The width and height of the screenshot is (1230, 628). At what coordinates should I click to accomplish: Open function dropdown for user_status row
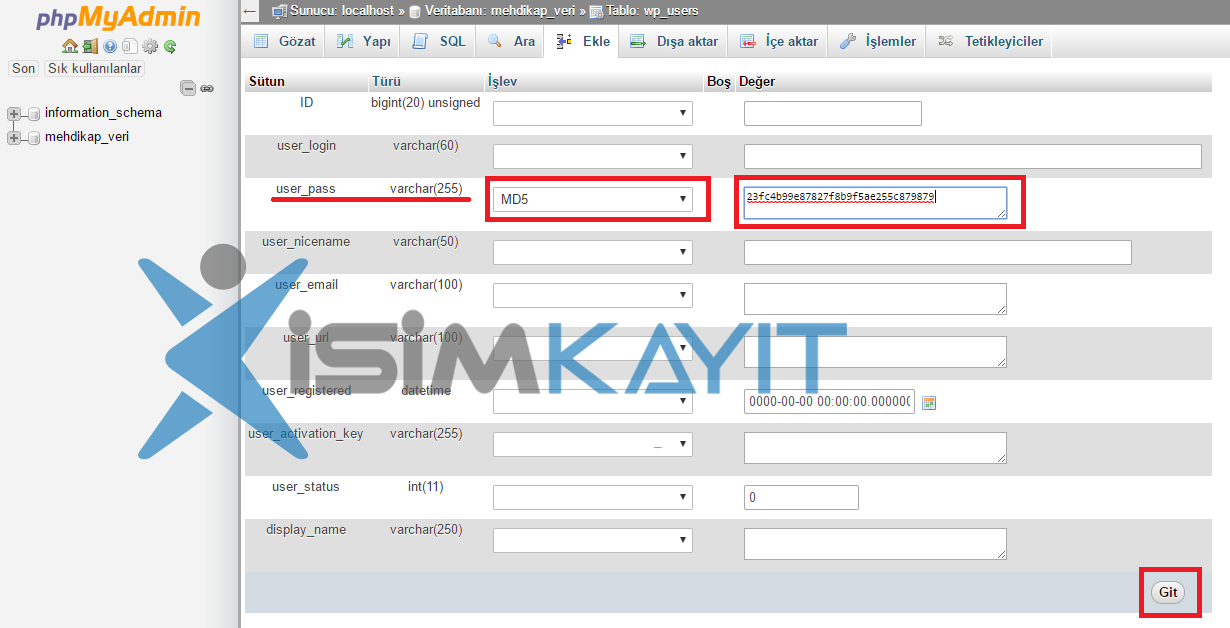pyautogui.click(x=593, y=497)
